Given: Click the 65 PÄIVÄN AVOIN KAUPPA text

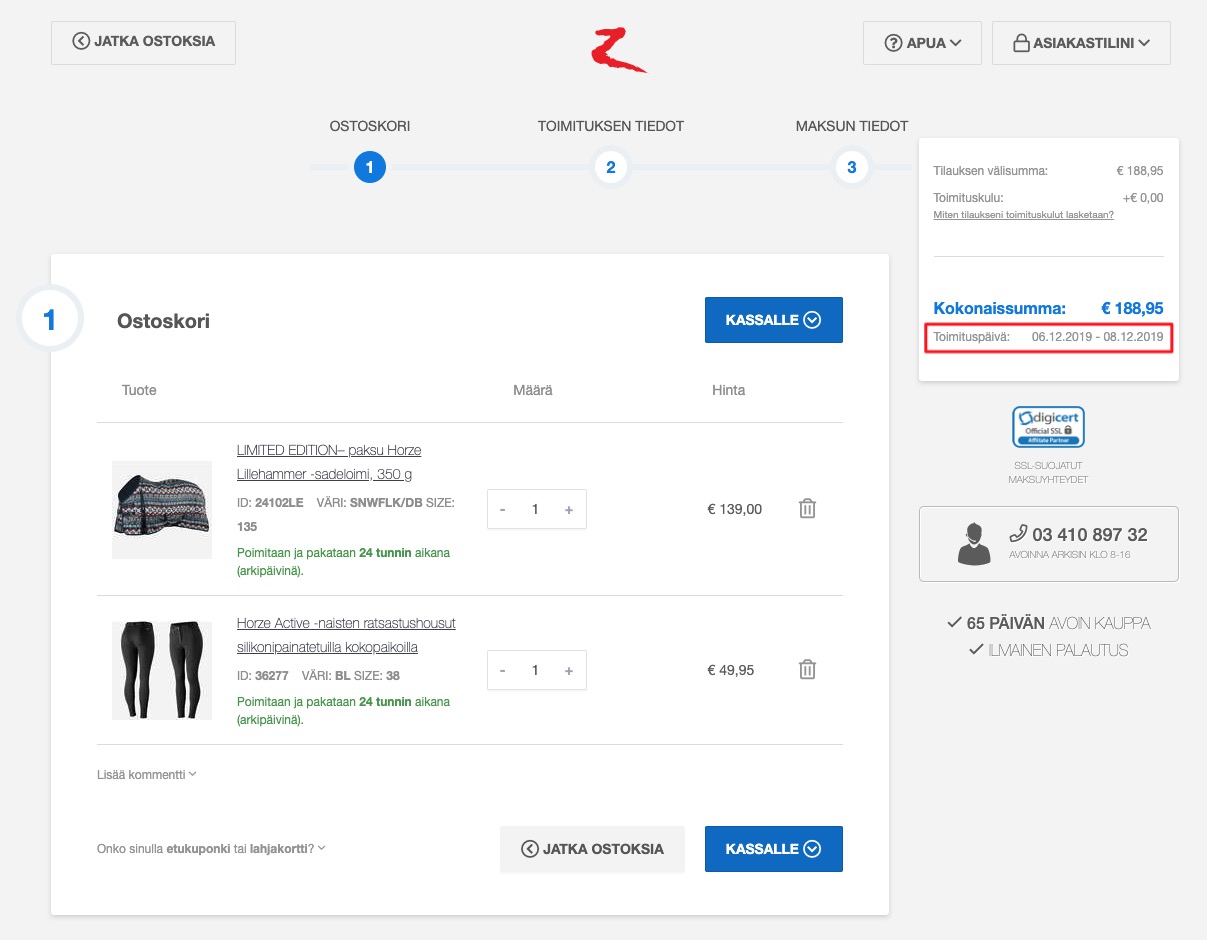Looking at the screenshot, I should (1048, 623).
